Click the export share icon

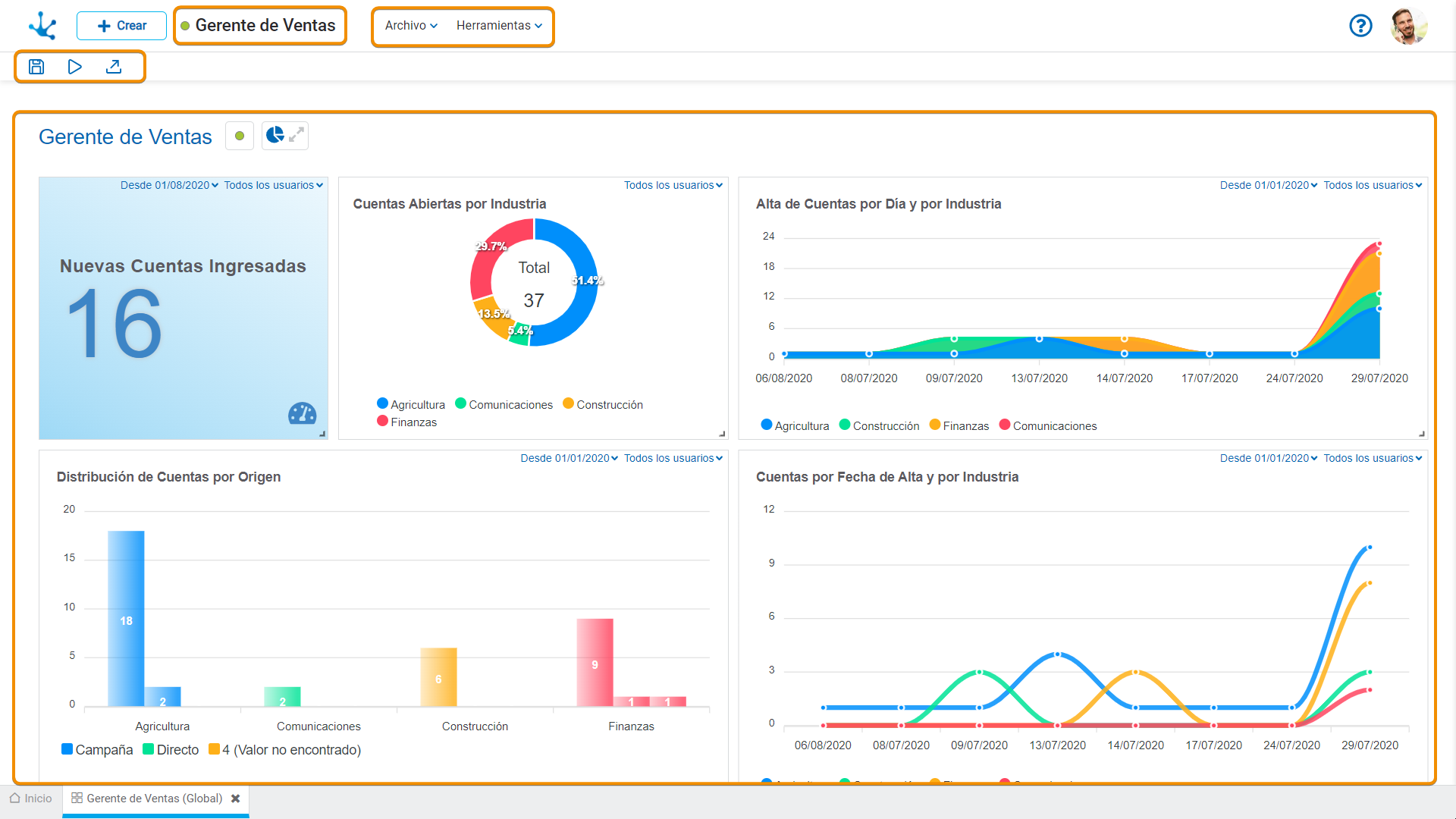tap(114, 67)
